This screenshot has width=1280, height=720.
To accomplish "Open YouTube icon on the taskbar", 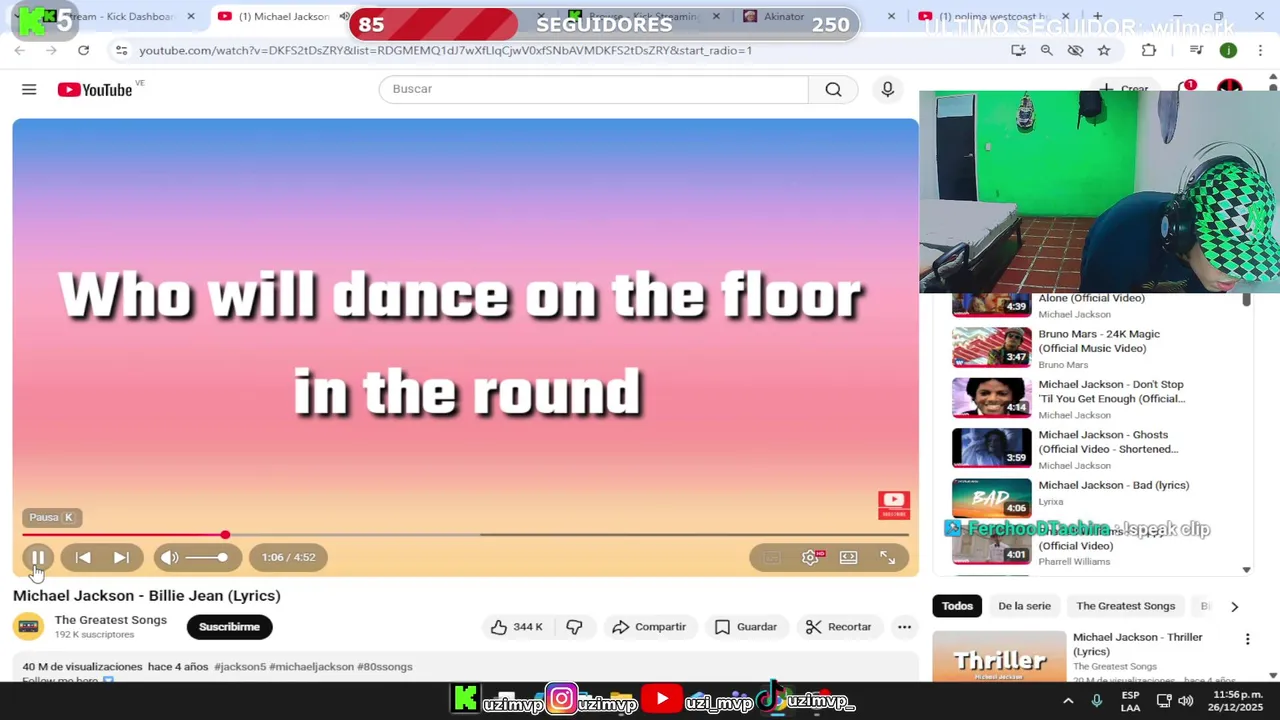I will click(x=661, y=699).
